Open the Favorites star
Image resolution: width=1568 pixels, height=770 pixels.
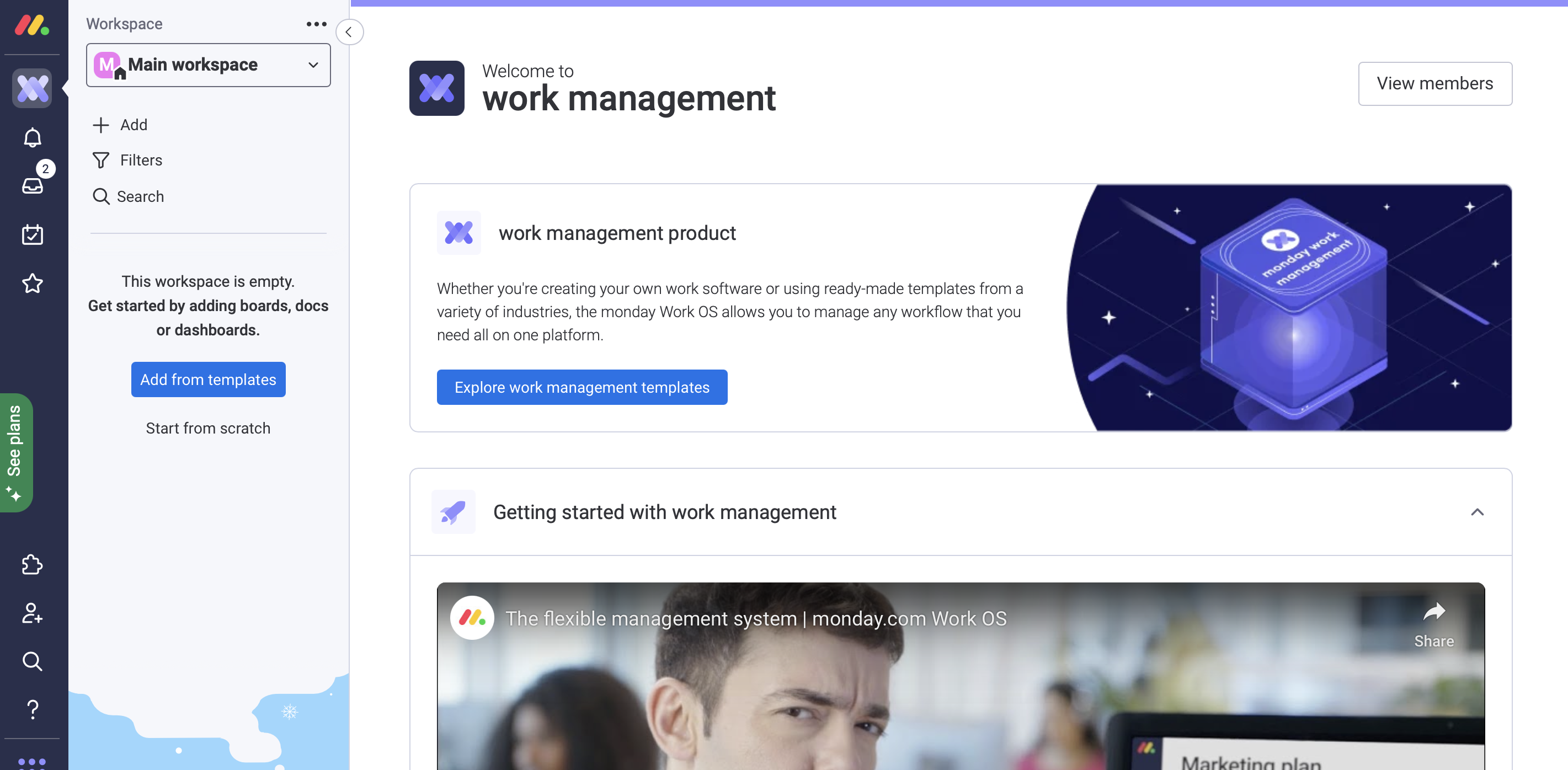pos(32,283)
